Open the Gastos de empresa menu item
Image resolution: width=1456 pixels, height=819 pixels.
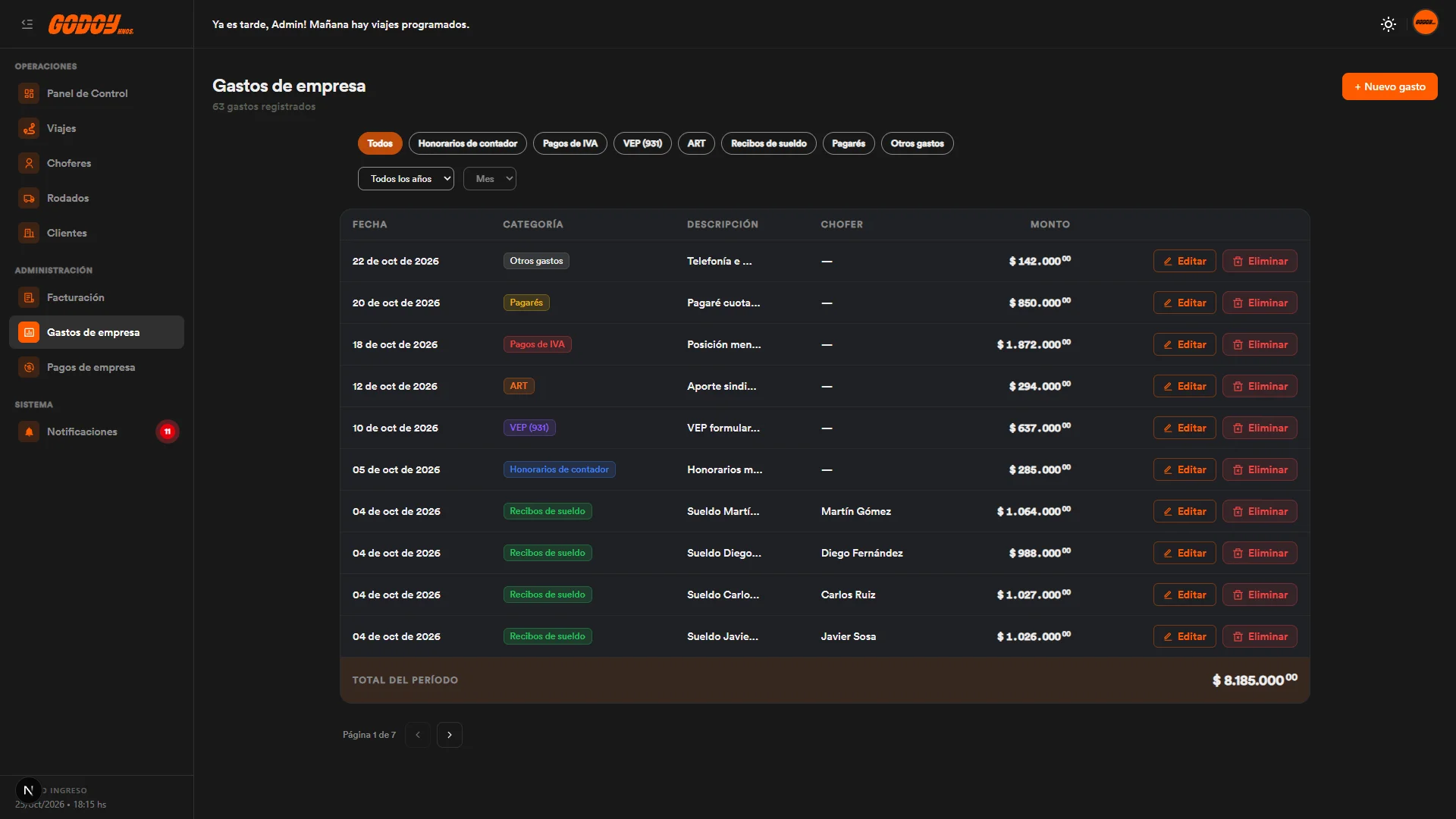click(x=96, y=332)
